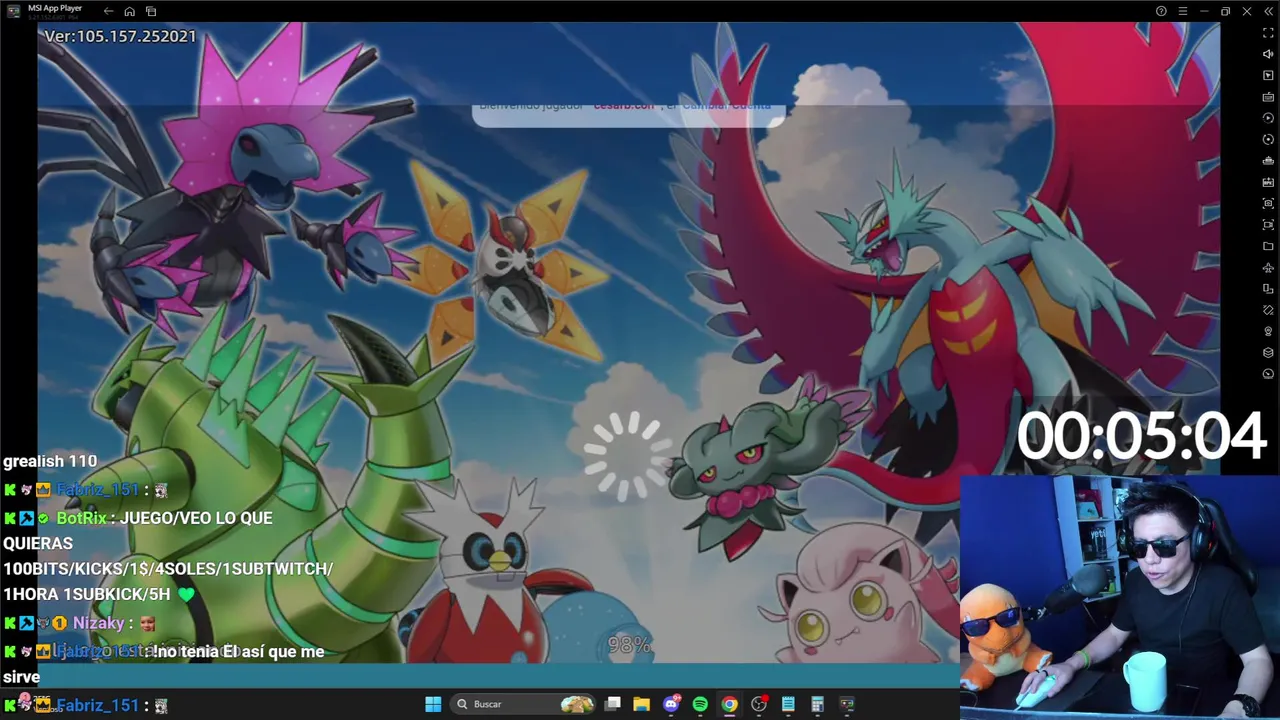Screen dimensions: 1280x720
Task: Click the shake device icon in sidebar
Action: pyautogui.click(x=1268, y=310)
